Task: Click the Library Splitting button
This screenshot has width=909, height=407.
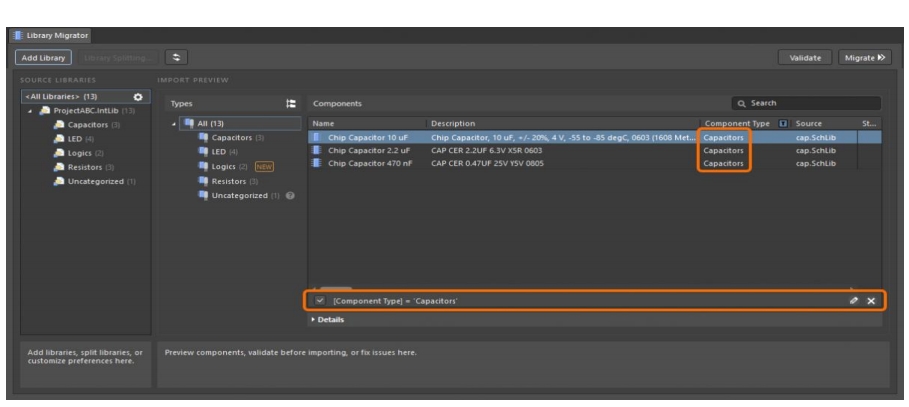Action: (118, 58)
